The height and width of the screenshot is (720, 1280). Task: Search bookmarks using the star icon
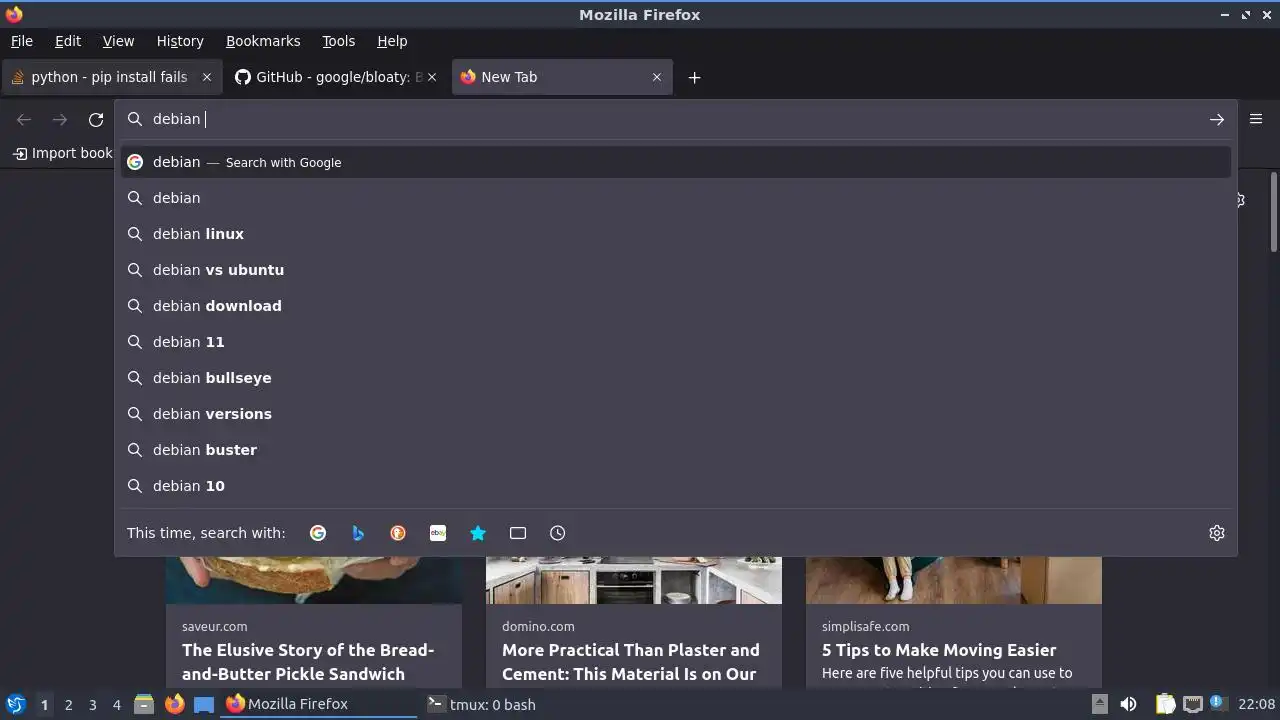click(478, 533)
